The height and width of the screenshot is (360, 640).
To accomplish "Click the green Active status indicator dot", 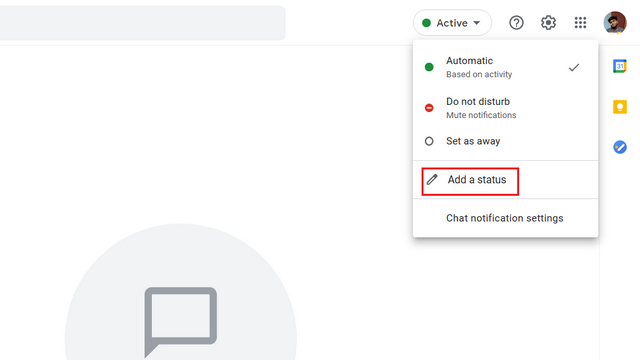I will click(x=427, y=23).
